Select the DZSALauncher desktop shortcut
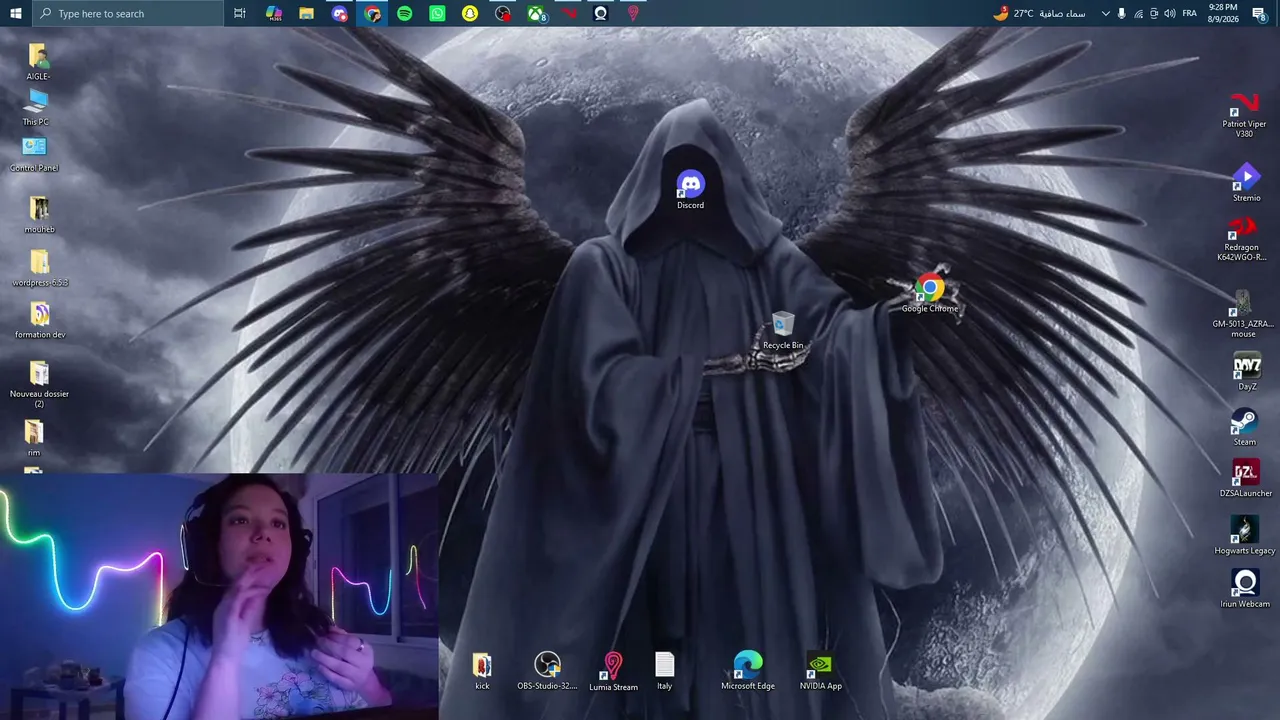Screen dimensions: 1280x720 1246,479
